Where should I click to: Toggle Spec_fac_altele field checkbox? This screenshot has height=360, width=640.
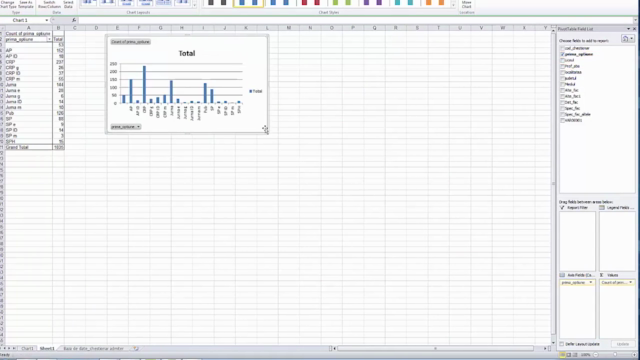point(562,114)
